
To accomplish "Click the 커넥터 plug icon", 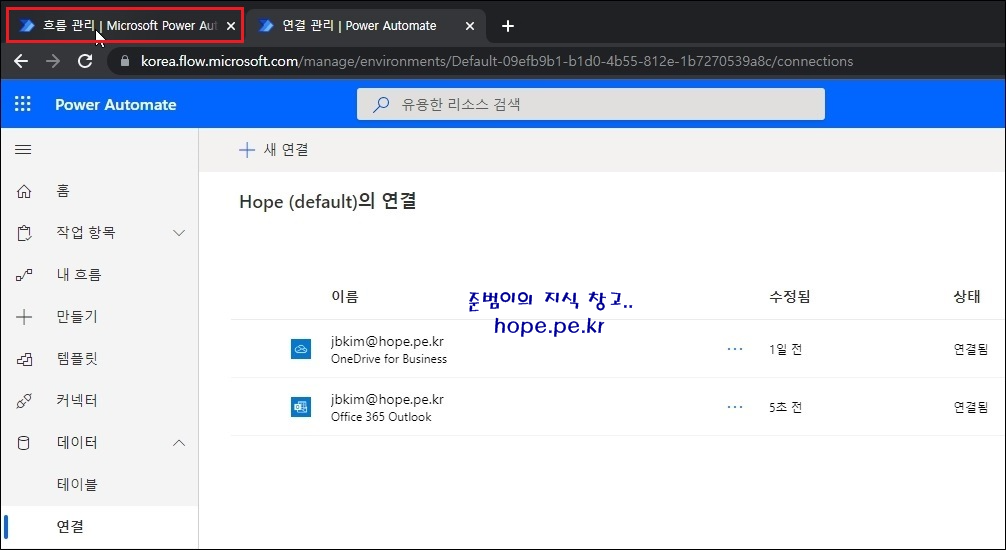I will 24,401.
